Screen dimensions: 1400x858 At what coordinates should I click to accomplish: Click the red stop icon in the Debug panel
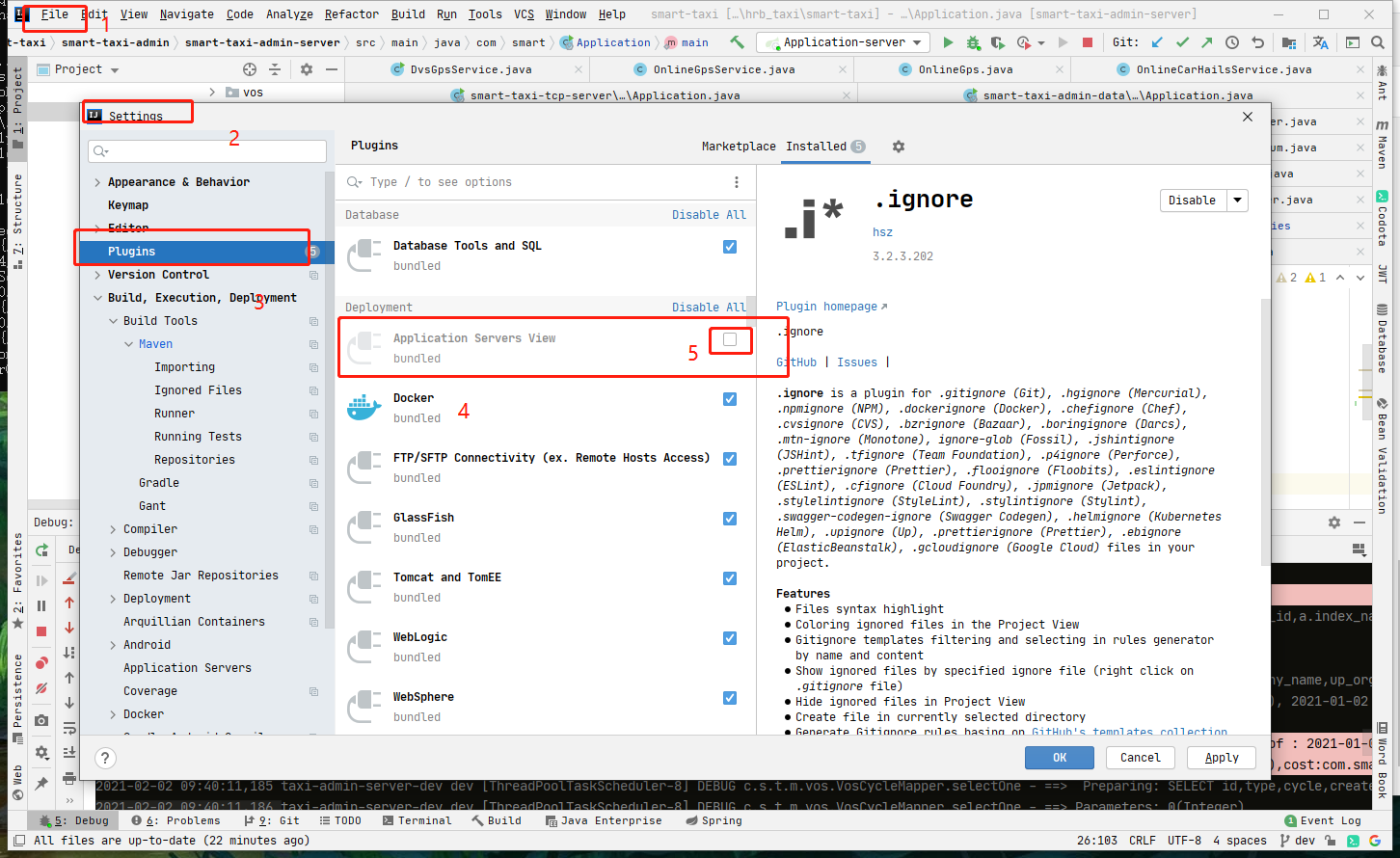click(x=41, y=631)
